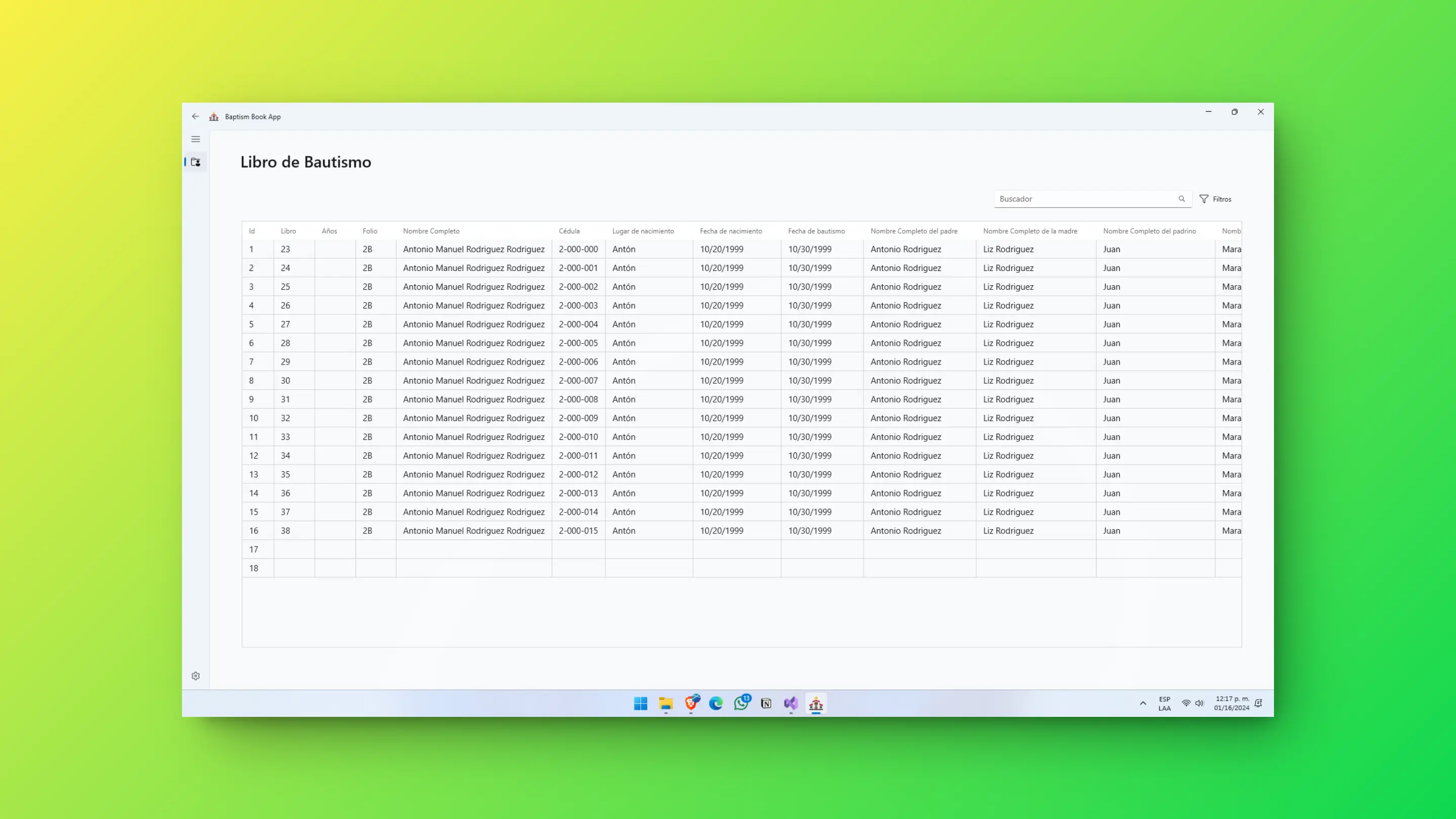Click the empty row with Id 17
Image resolution: width=1456 pixels, height=819 pixels.
pos(254,550)
